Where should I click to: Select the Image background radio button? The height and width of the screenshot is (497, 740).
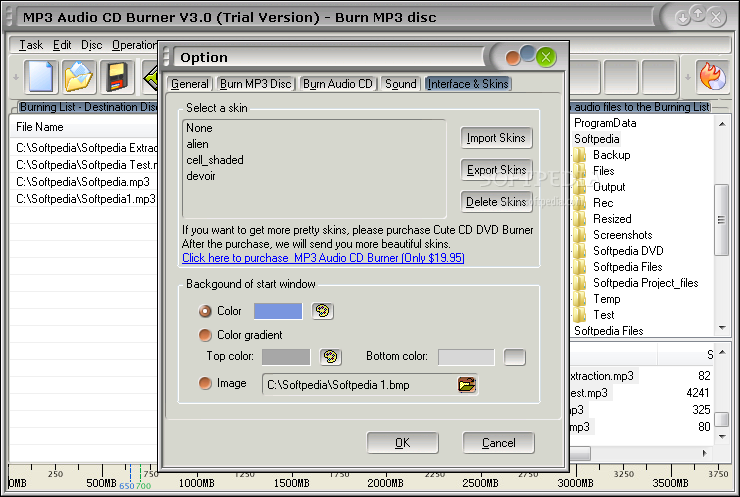205,383
